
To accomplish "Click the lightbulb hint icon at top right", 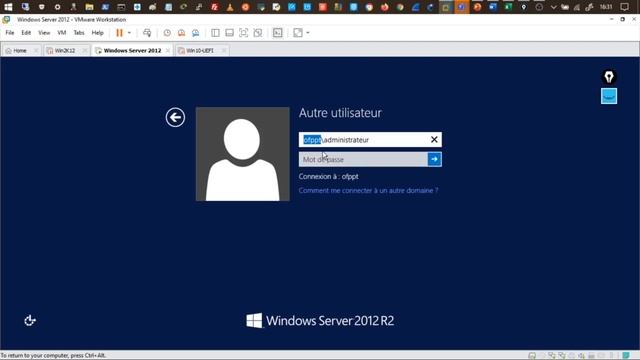I will tap(609, 77).
